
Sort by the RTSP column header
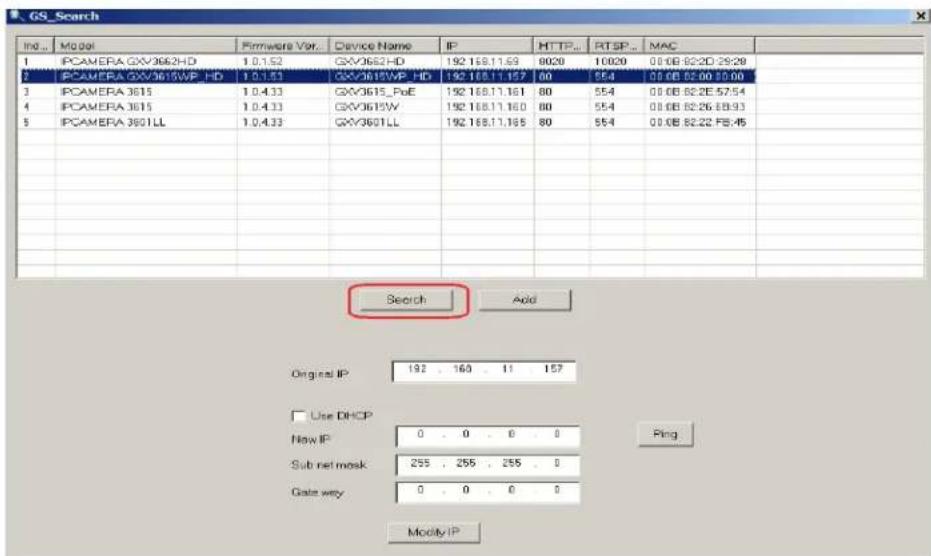tap(616, 46)
